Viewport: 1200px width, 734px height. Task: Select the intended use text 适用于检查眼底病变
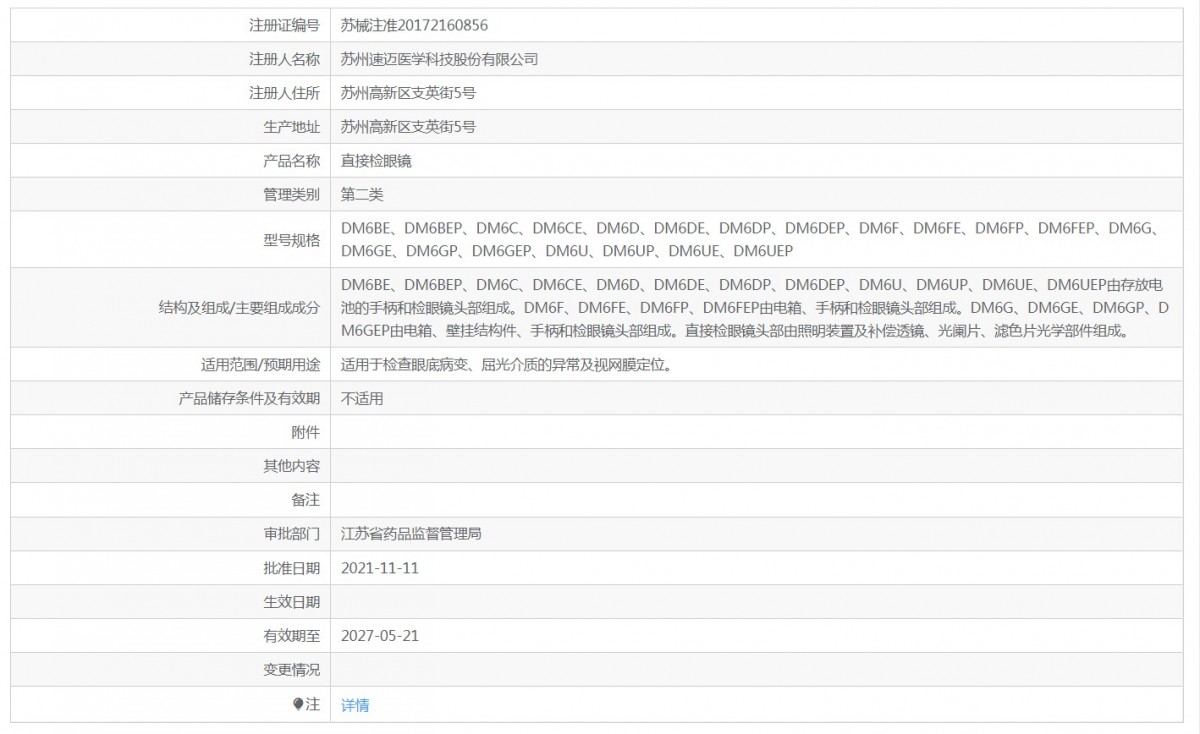point(405,364)
